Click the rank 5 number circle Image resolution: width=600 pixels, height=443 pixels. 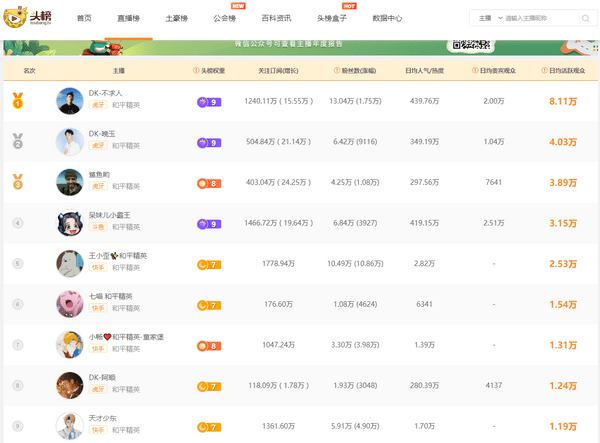[x=18, y=264]
